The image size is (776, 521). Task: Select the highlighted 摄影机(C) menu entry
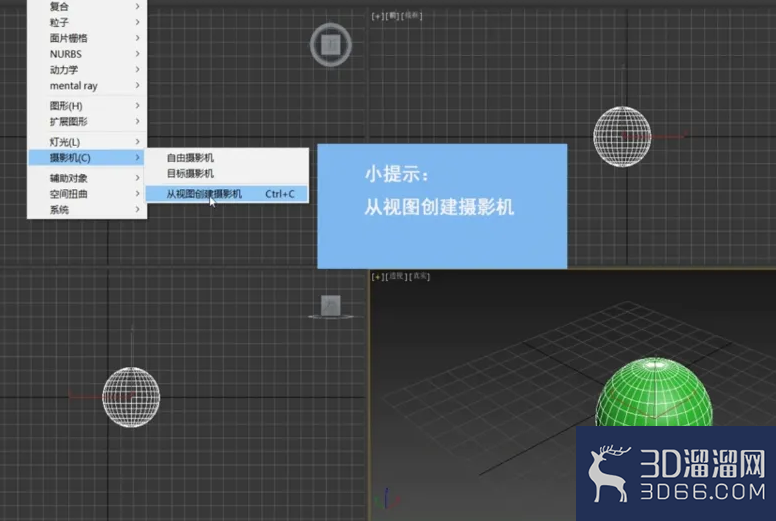(x=87, y=158)
